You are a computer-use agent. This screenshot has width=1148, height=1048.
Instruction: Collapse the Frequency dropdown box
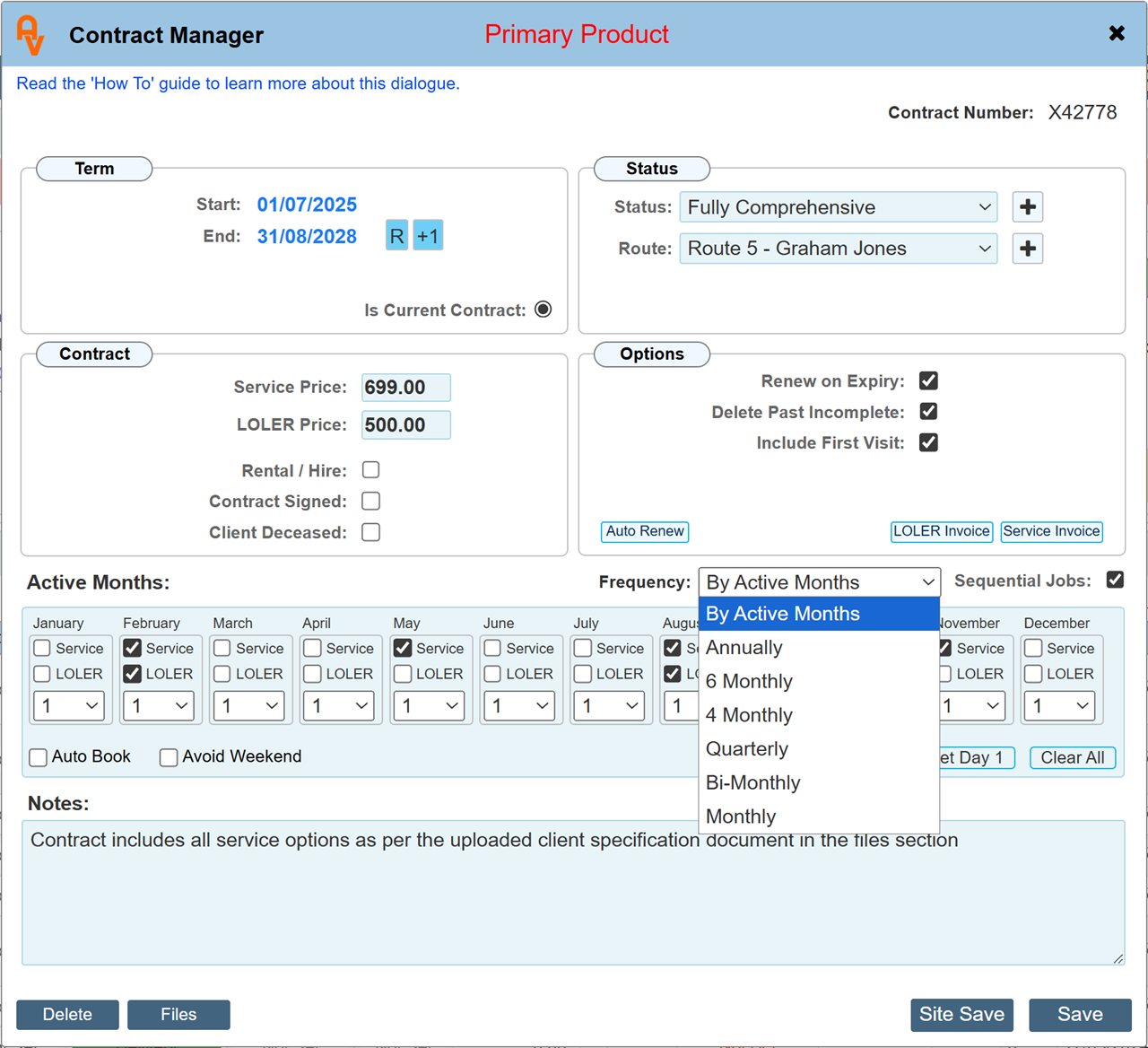[820, 582]
